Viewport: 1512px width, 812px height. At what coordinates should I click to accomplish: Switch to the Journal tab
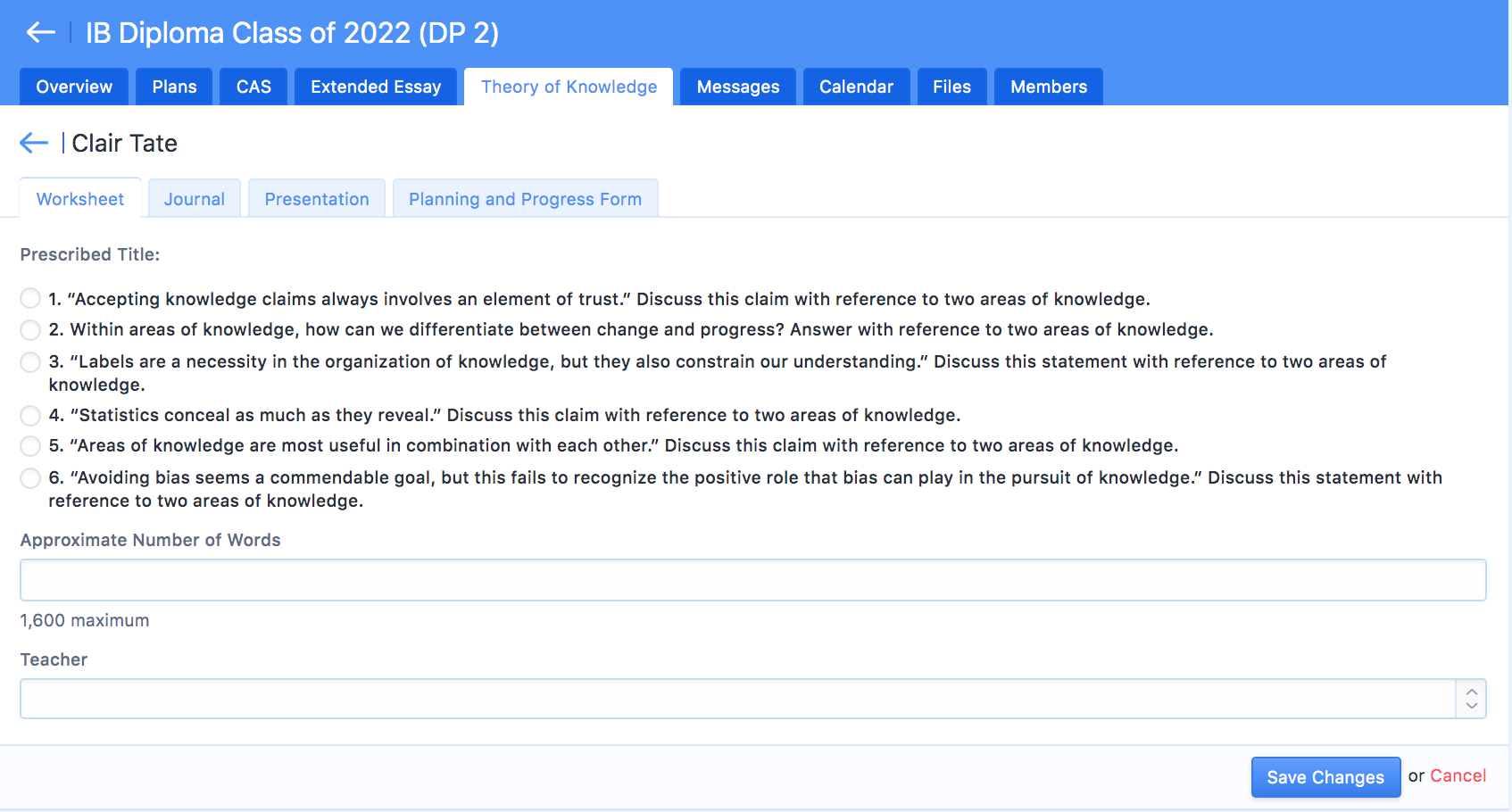[194, 199]
